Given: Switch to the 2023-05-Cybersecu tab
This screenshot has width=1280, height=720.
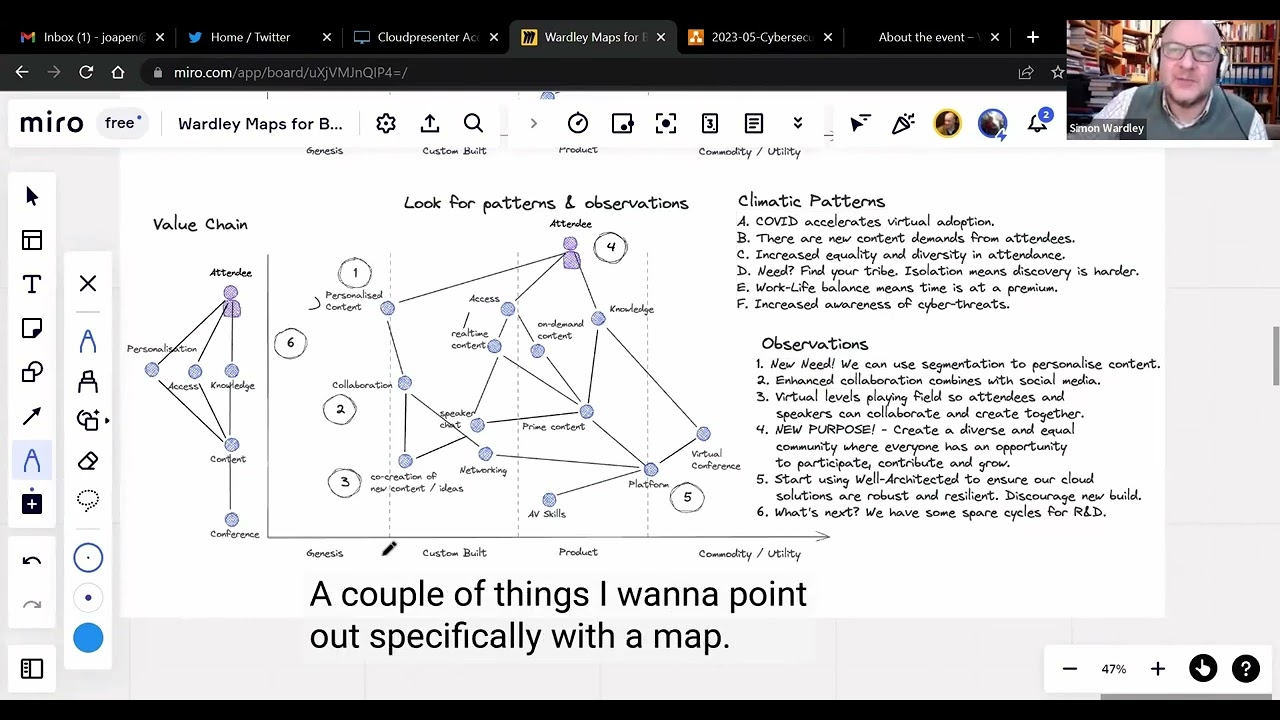Looking at the screenshot, I should tap(760, 37).
